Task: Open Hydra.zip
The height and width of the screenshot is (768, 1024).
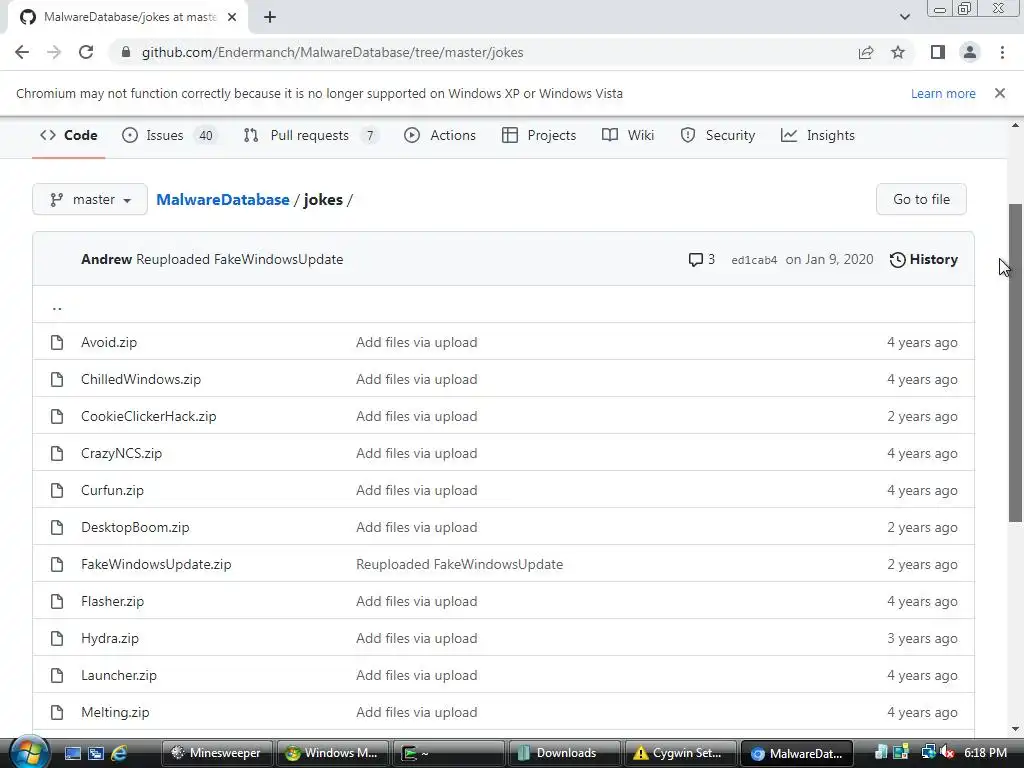Action: 110,638
